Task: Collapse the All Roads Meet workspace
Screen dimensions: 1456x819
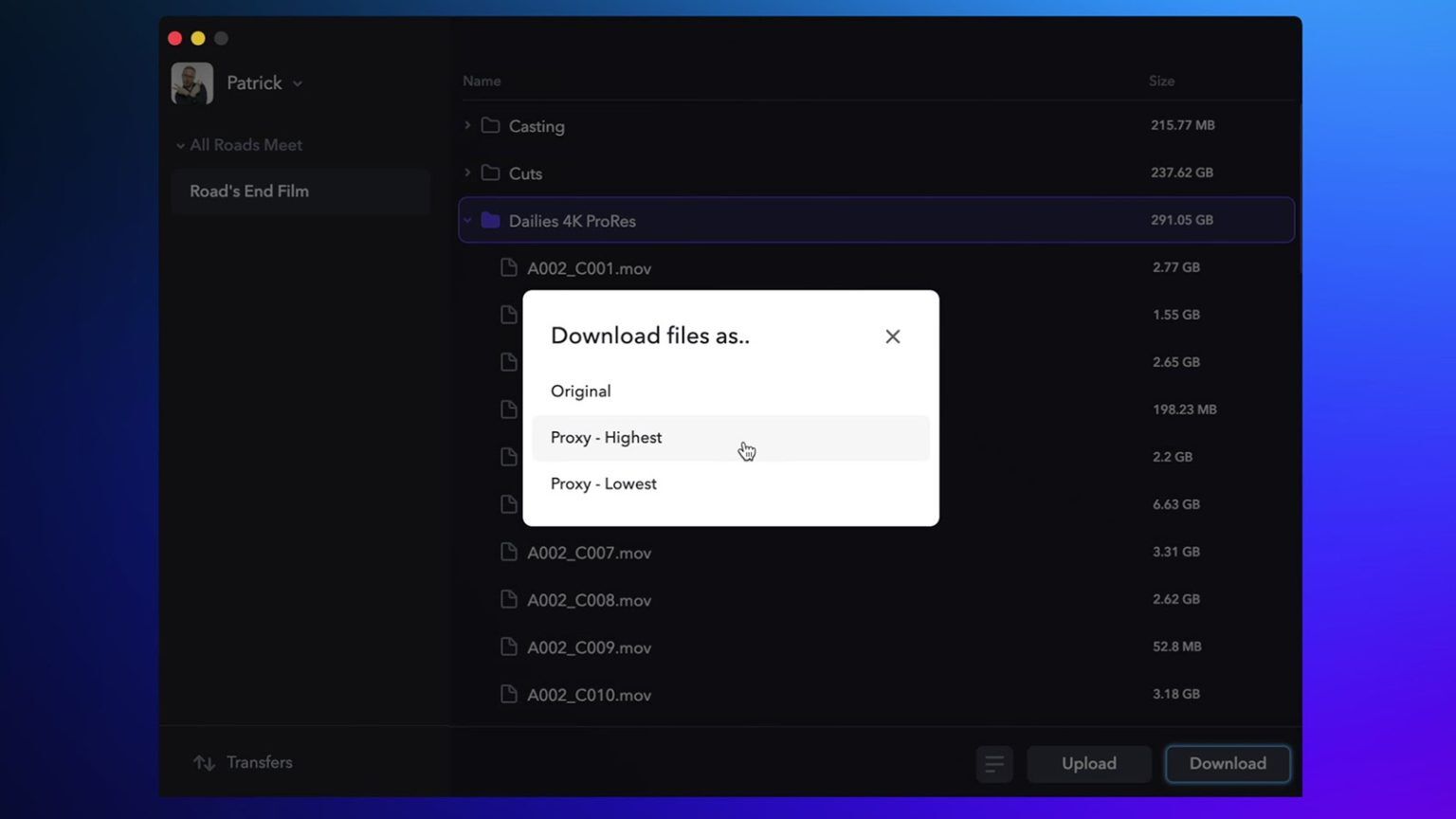Action: (180, 145)
